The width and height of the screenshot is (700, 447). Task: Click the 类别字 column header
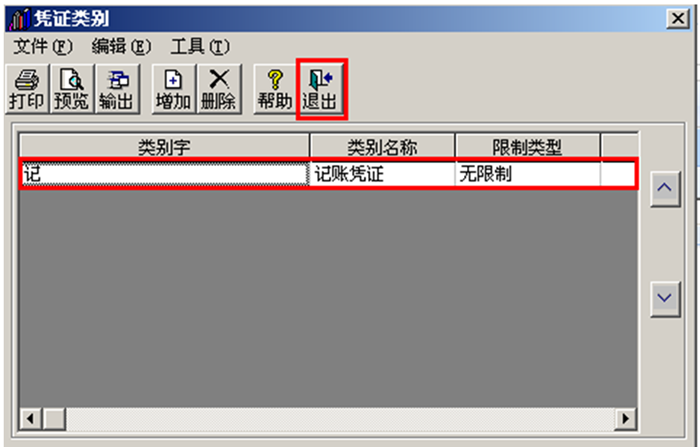[164, 146]
